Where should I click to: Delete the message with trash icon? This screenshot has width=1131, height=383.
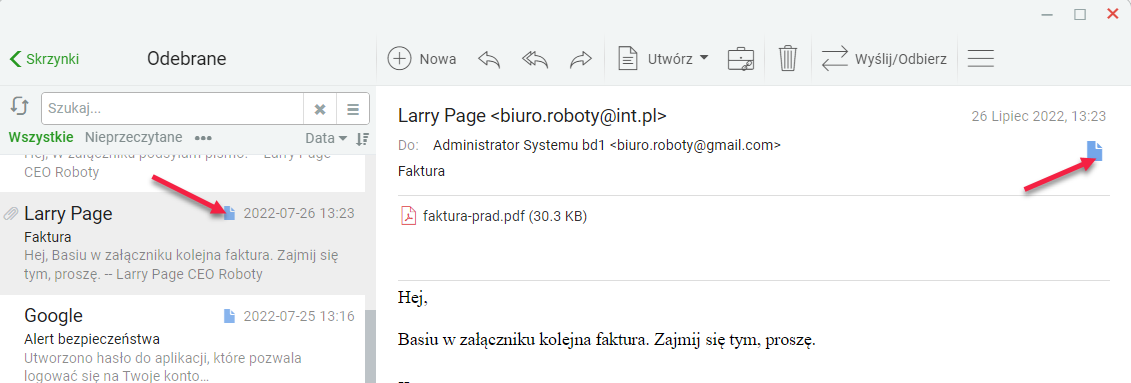788,59
